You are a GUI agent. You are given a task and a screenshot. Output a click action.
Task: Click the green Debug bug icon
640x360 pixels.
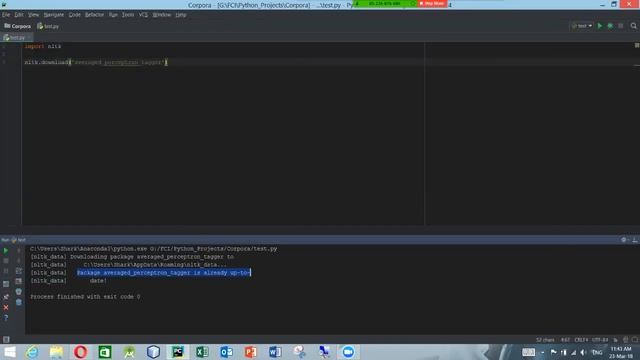pos(610,26)
